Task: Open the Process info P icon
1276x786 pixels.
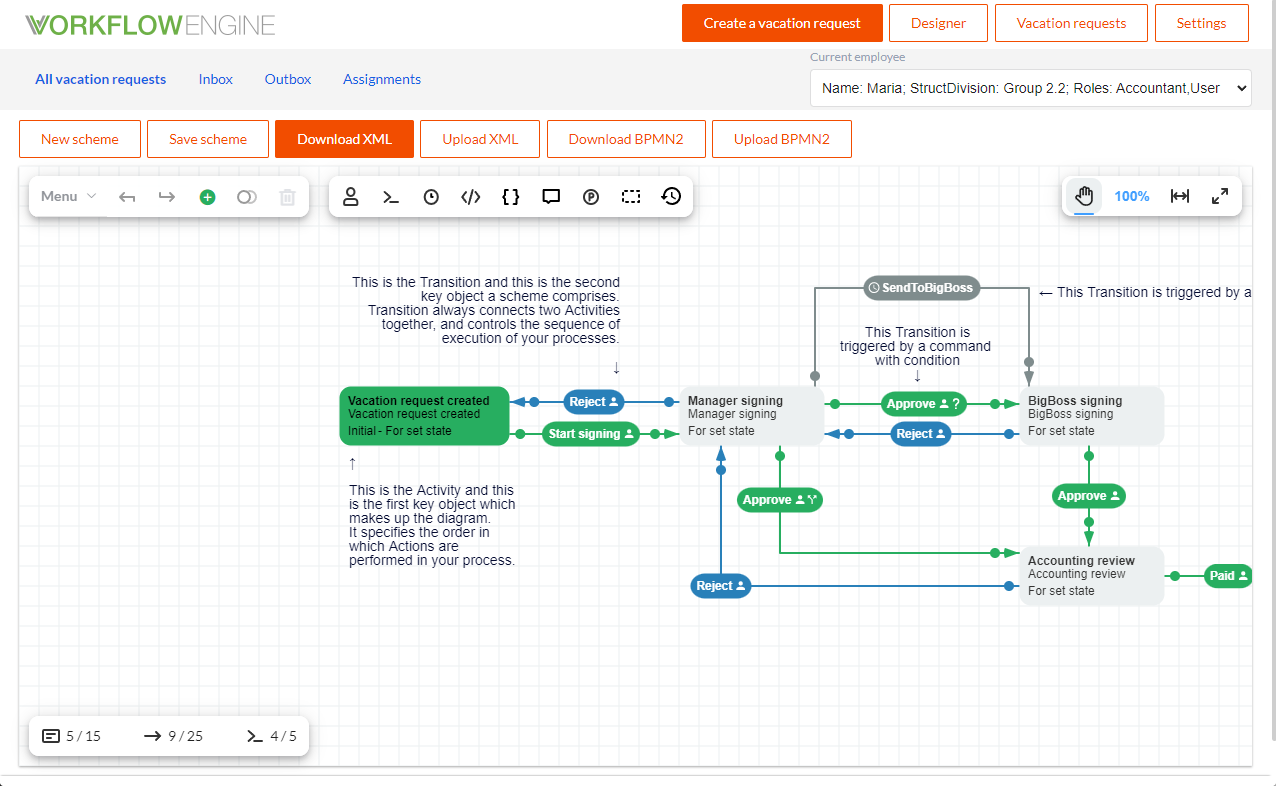Action: pyautogui.click(x=591, y=197)
